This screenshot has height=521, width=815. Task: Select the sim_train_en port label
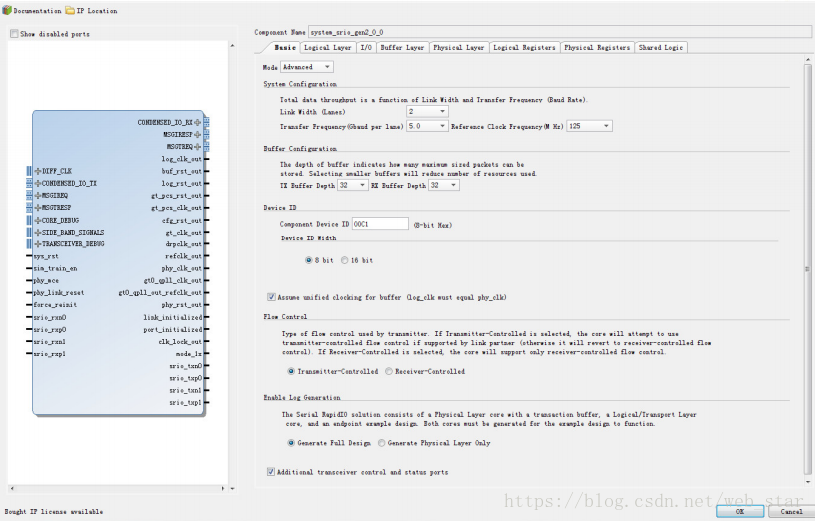[55, 268]
